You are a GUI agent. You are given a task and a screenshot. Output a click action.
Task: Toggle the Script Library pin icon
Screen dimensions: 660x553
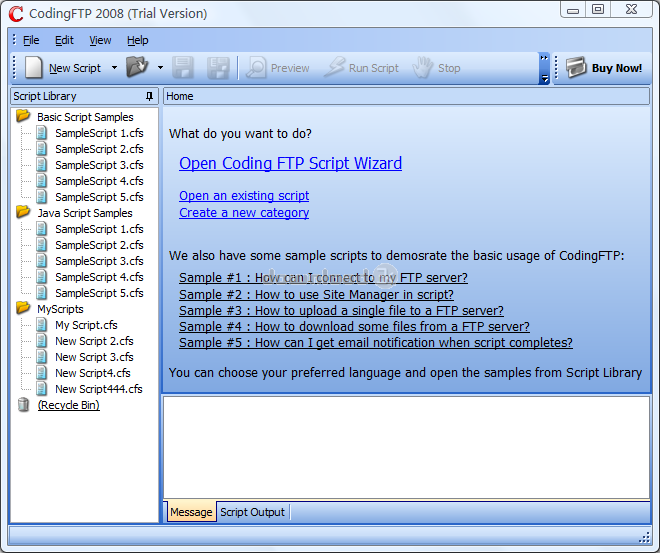pos(149,96)
